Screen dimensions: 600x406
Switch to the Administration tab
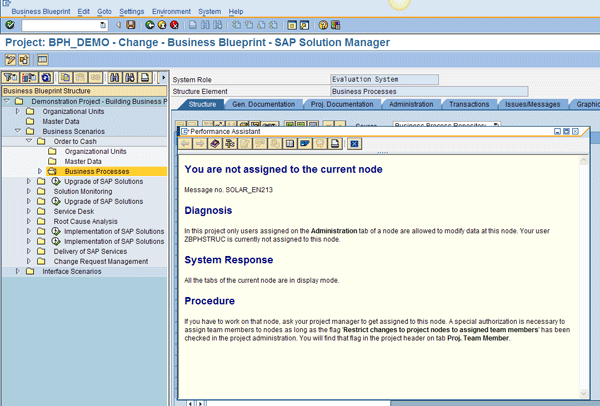pos(411,103)
